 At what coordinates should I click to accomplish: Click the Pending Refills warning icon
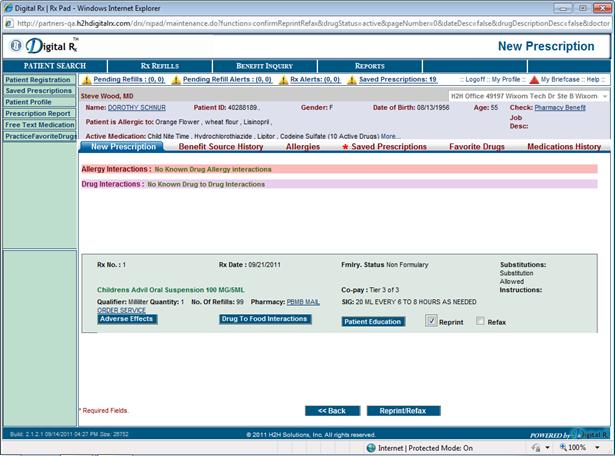[86, 80]
